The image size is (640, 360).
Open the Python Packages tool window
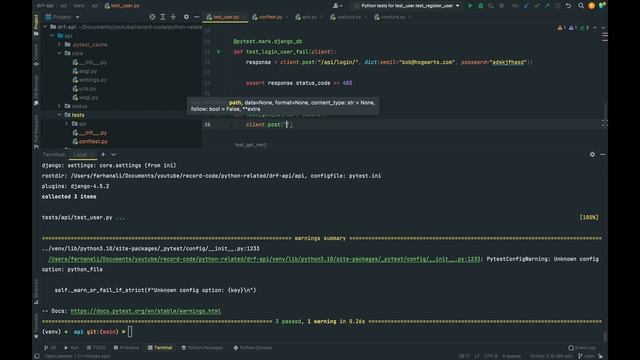202,348
